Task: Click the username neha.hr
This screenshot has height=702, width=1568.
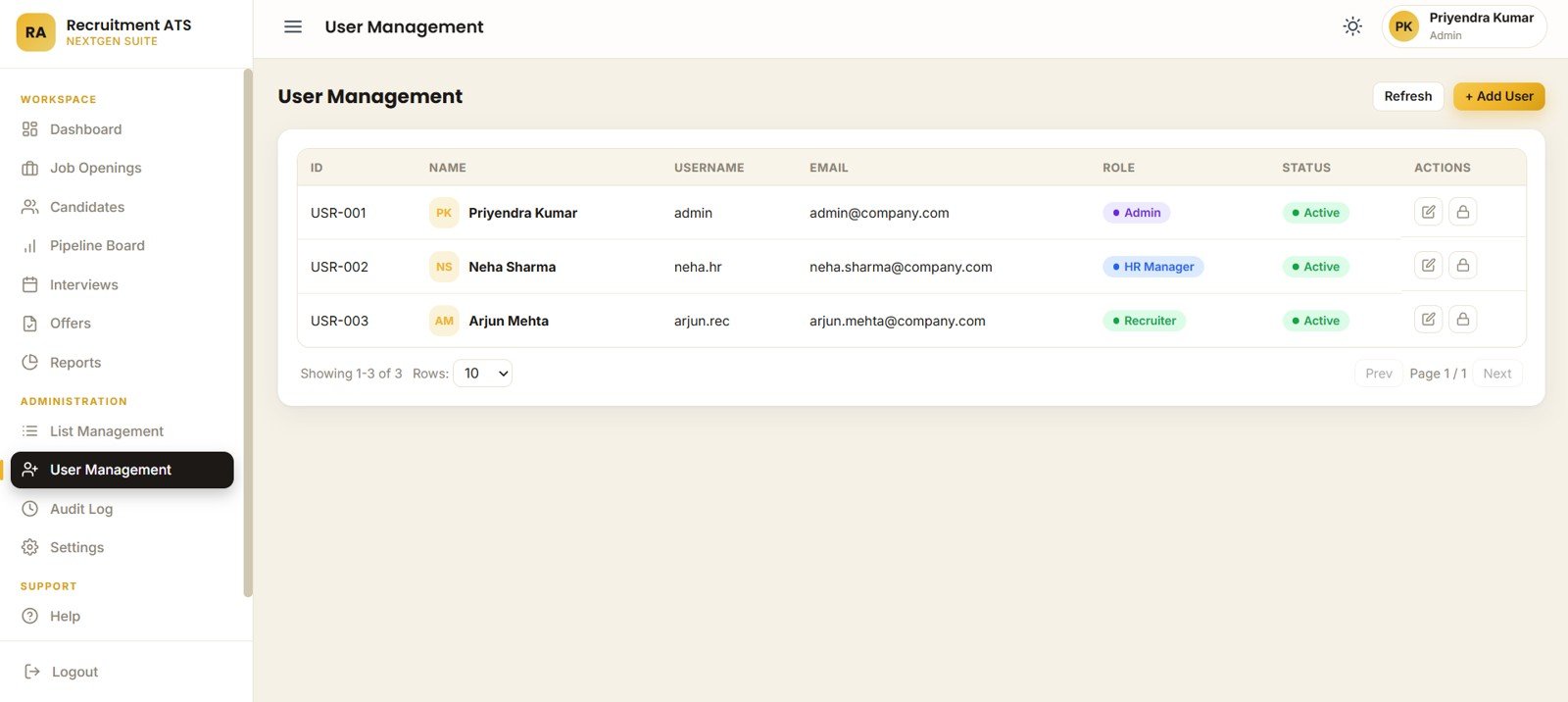Action: [698, 267]
